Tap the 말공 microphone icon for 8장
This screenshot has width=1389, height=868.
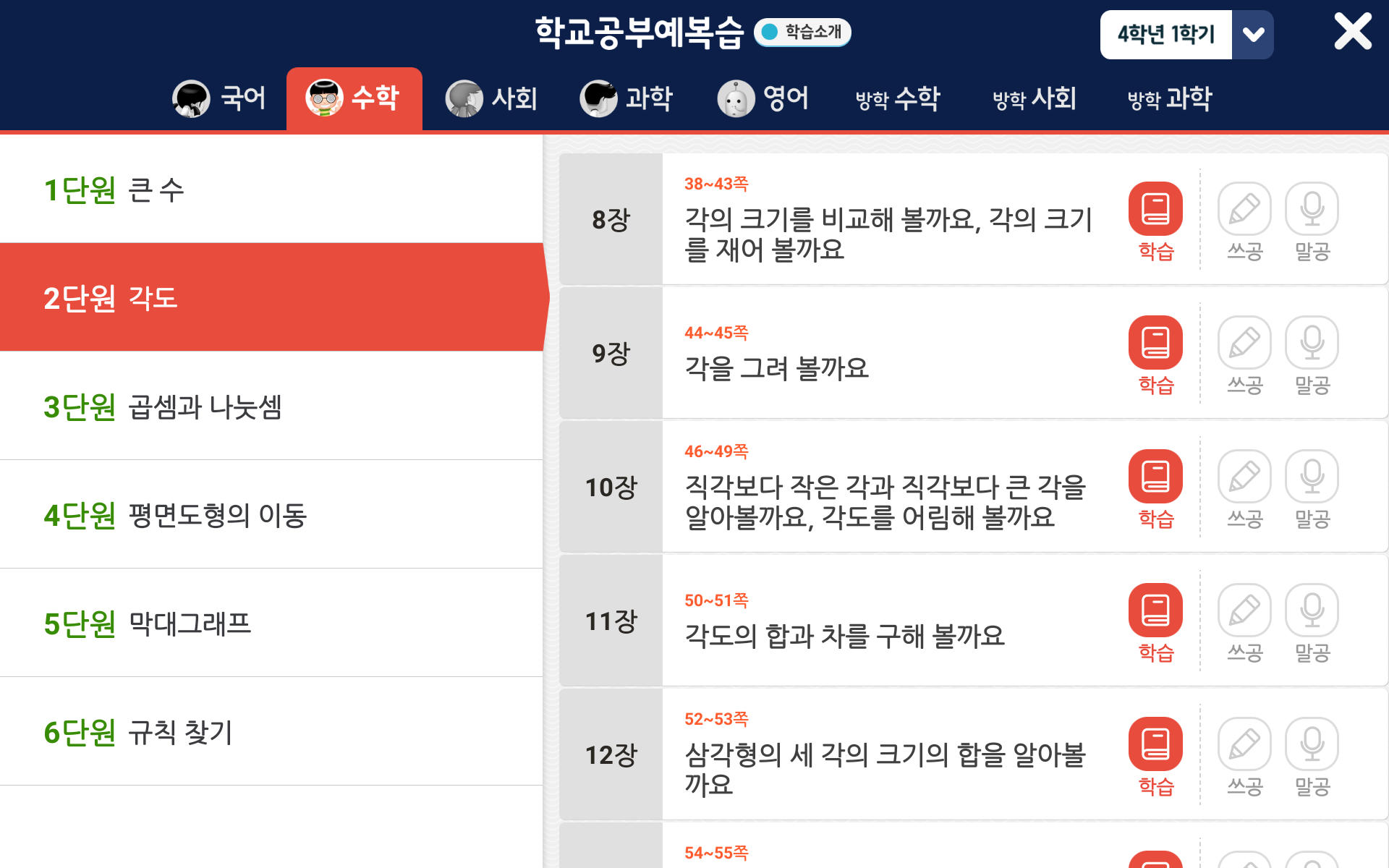click(1312, 209)
